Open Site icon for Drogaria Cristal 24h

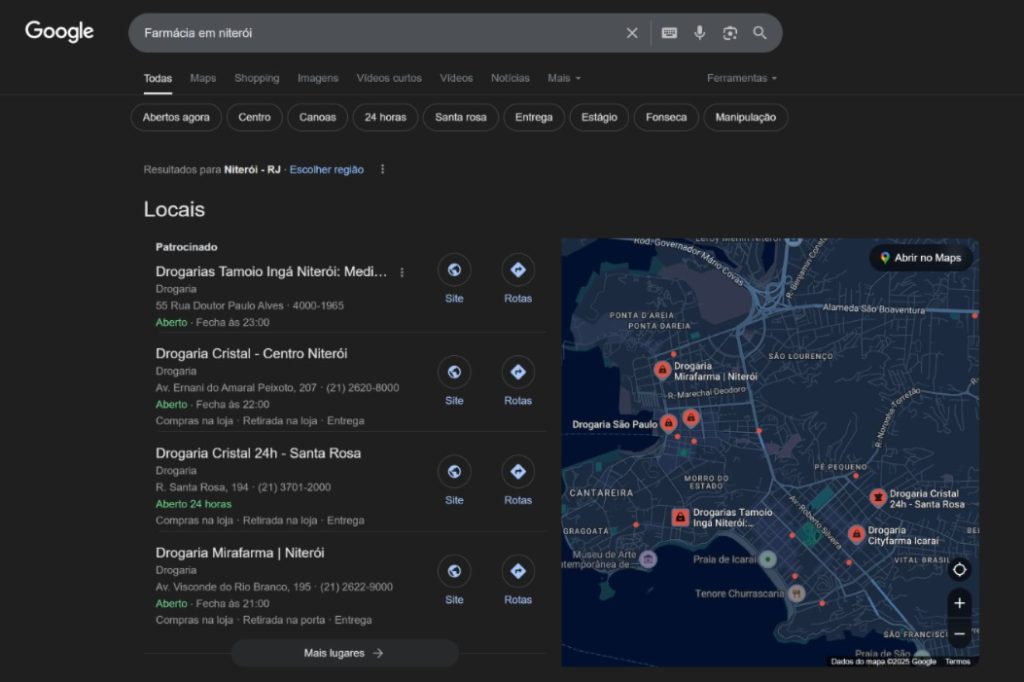454,472
